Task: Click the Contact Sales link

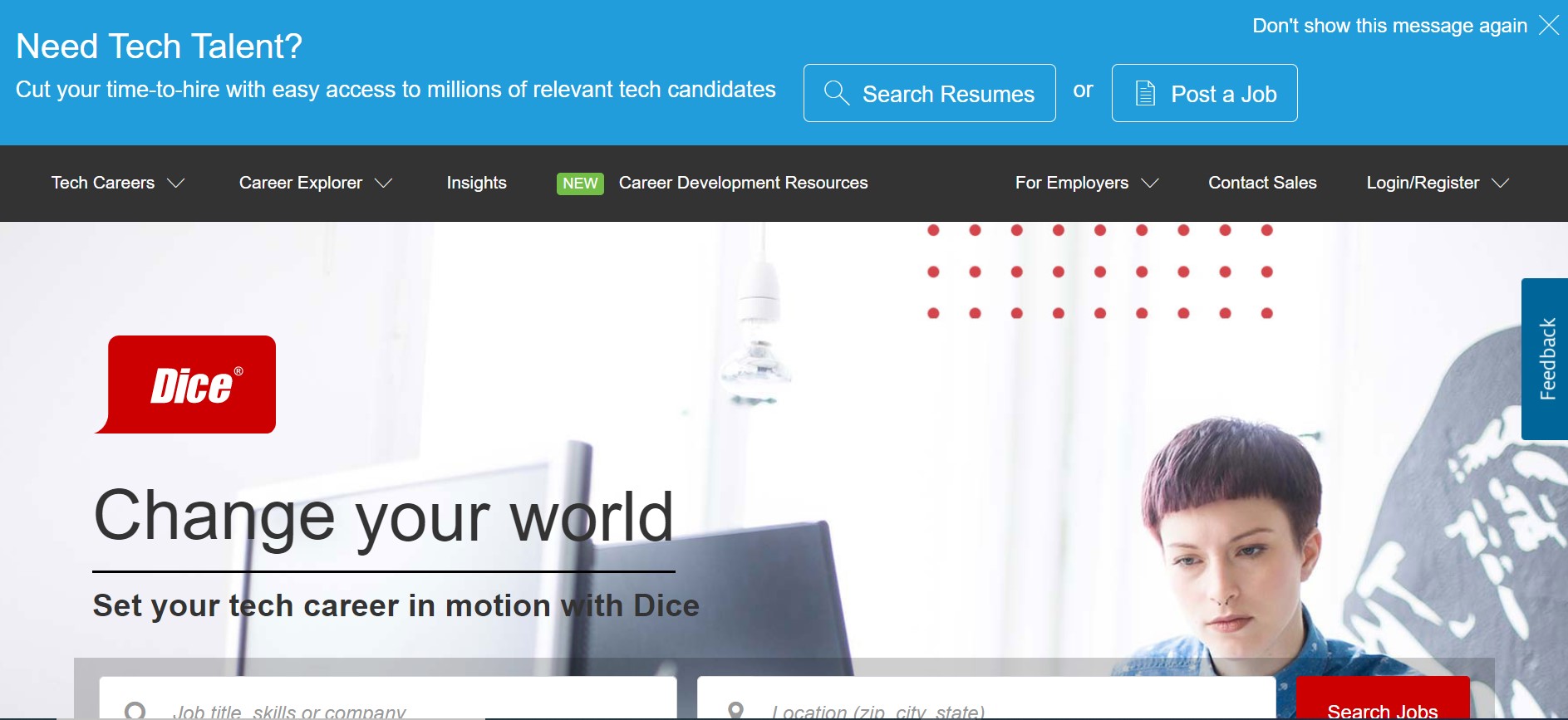Action: (x=1262, y=183)
